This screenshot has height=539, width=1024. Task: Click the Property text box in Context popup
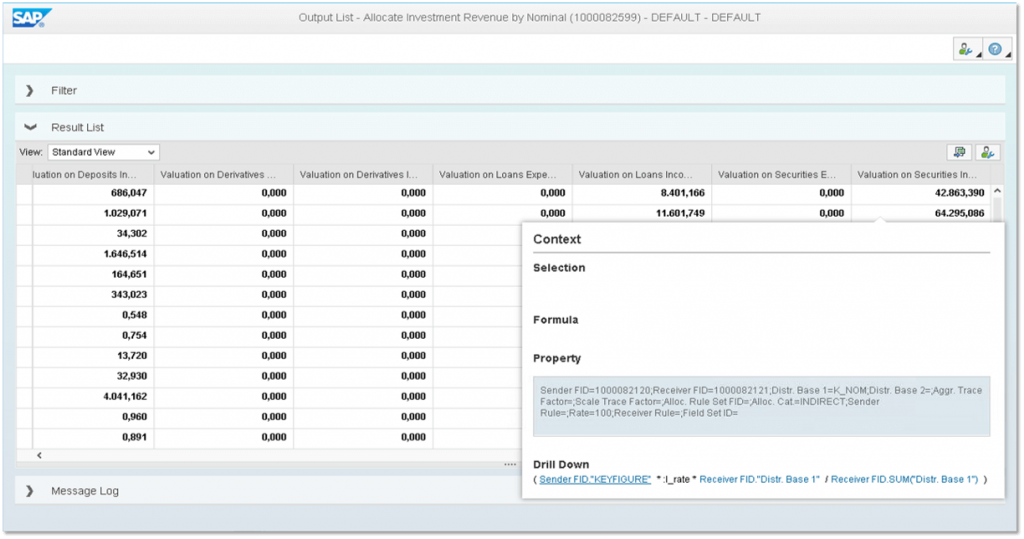click(761, 406)
